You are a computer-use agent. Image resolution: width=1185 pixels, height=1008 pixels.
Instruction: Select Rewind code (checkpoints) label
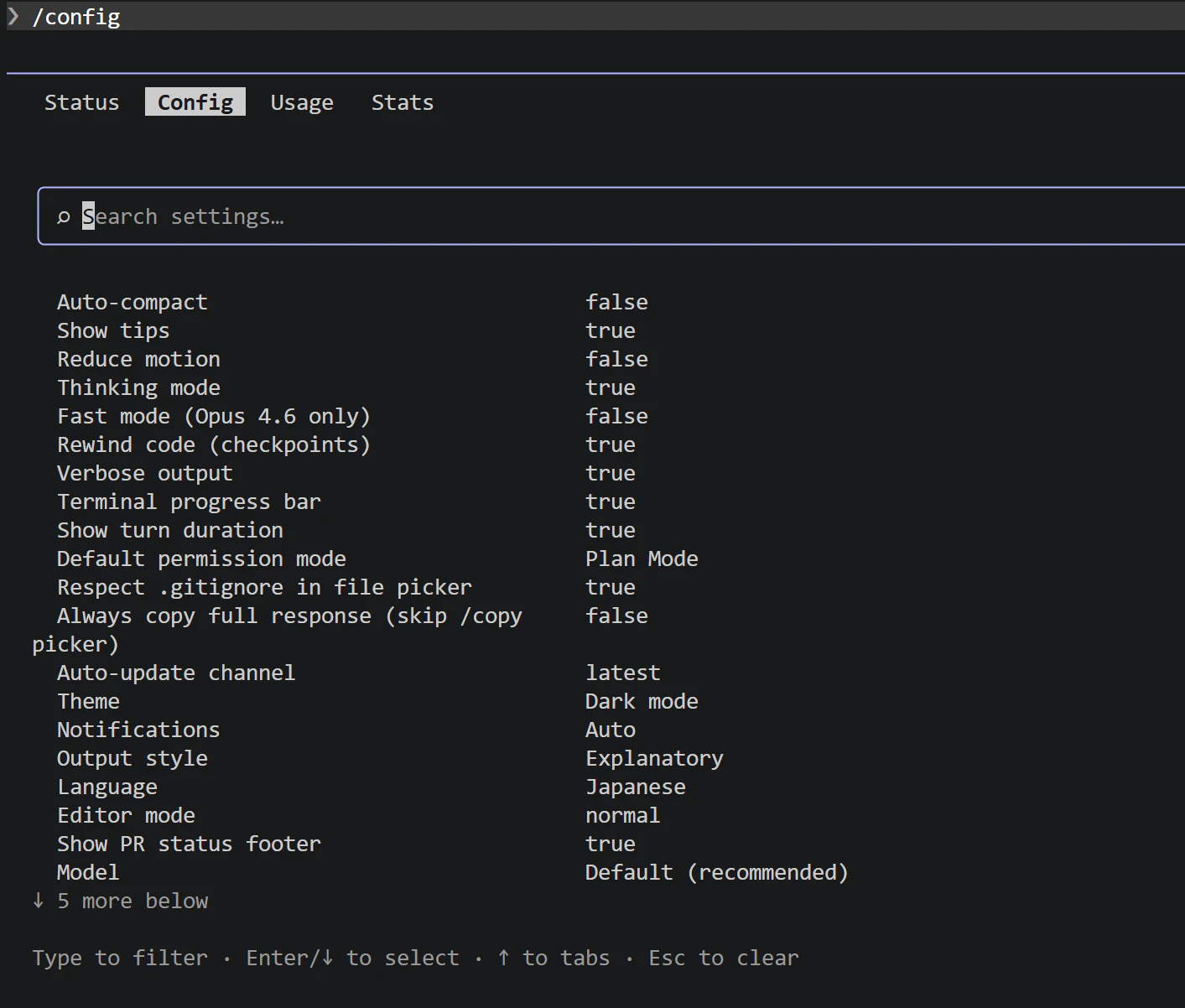point(214,444)
